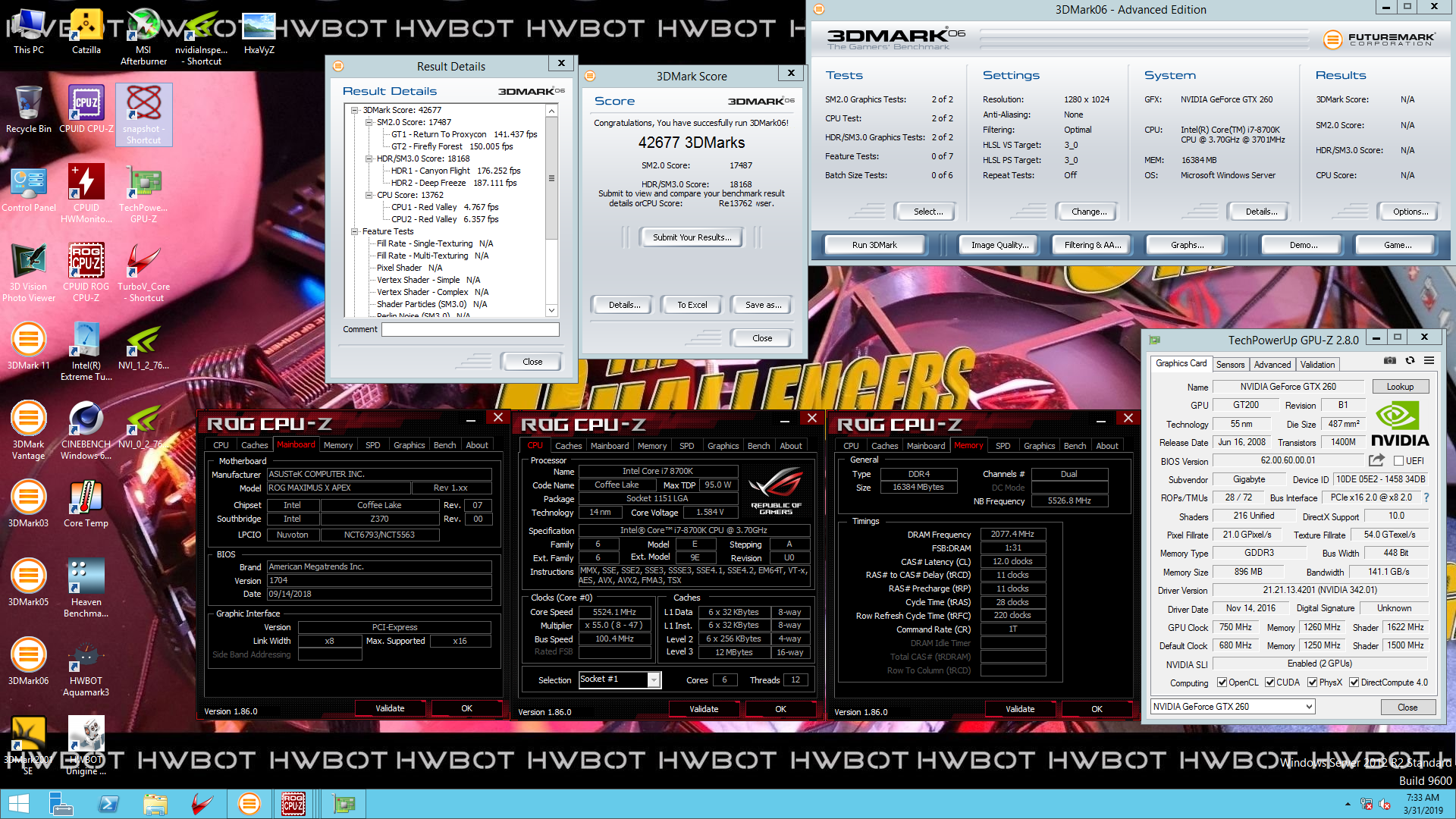The image size is (1456, 819).
Task: Click the BIOS share/export arrow icon in GPU-Z
Action: (1376, 460)
